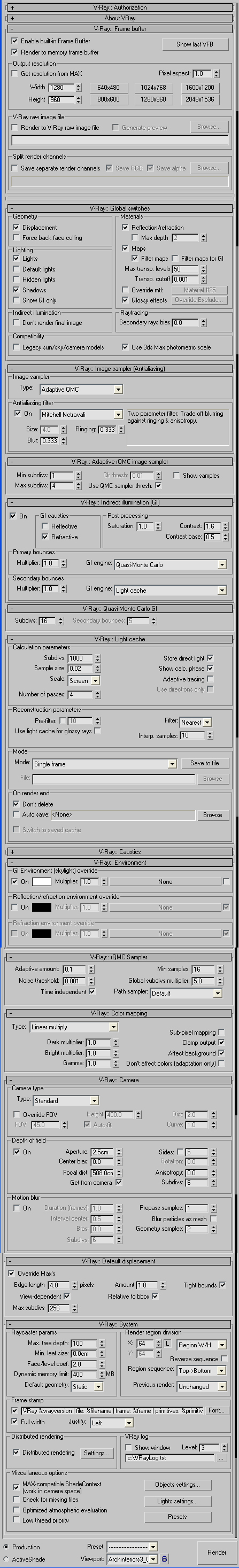The width and height of the screenshot is (239, 1568).
Task: Click the Lights settings... button
Action: (x=177, y=1501)
